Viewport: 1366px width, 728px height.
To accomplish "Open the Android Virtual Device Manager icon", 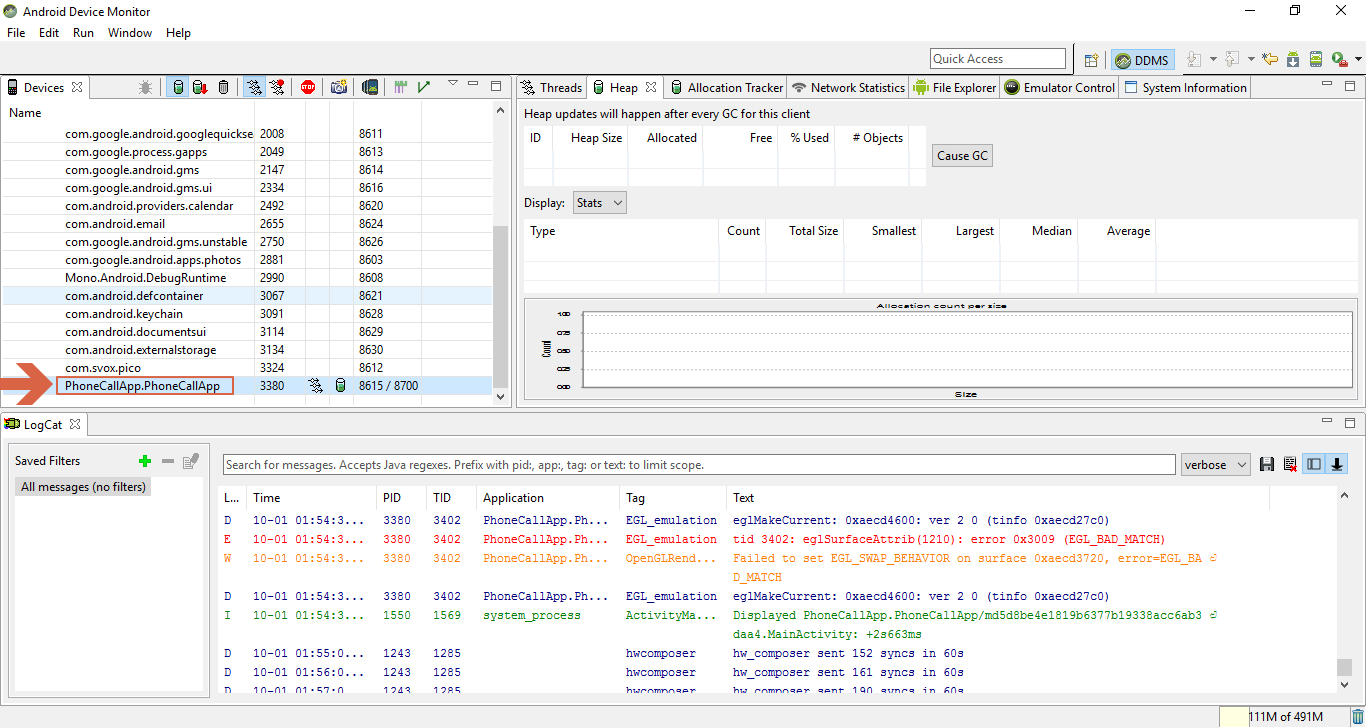I will tap(1316, 60).
